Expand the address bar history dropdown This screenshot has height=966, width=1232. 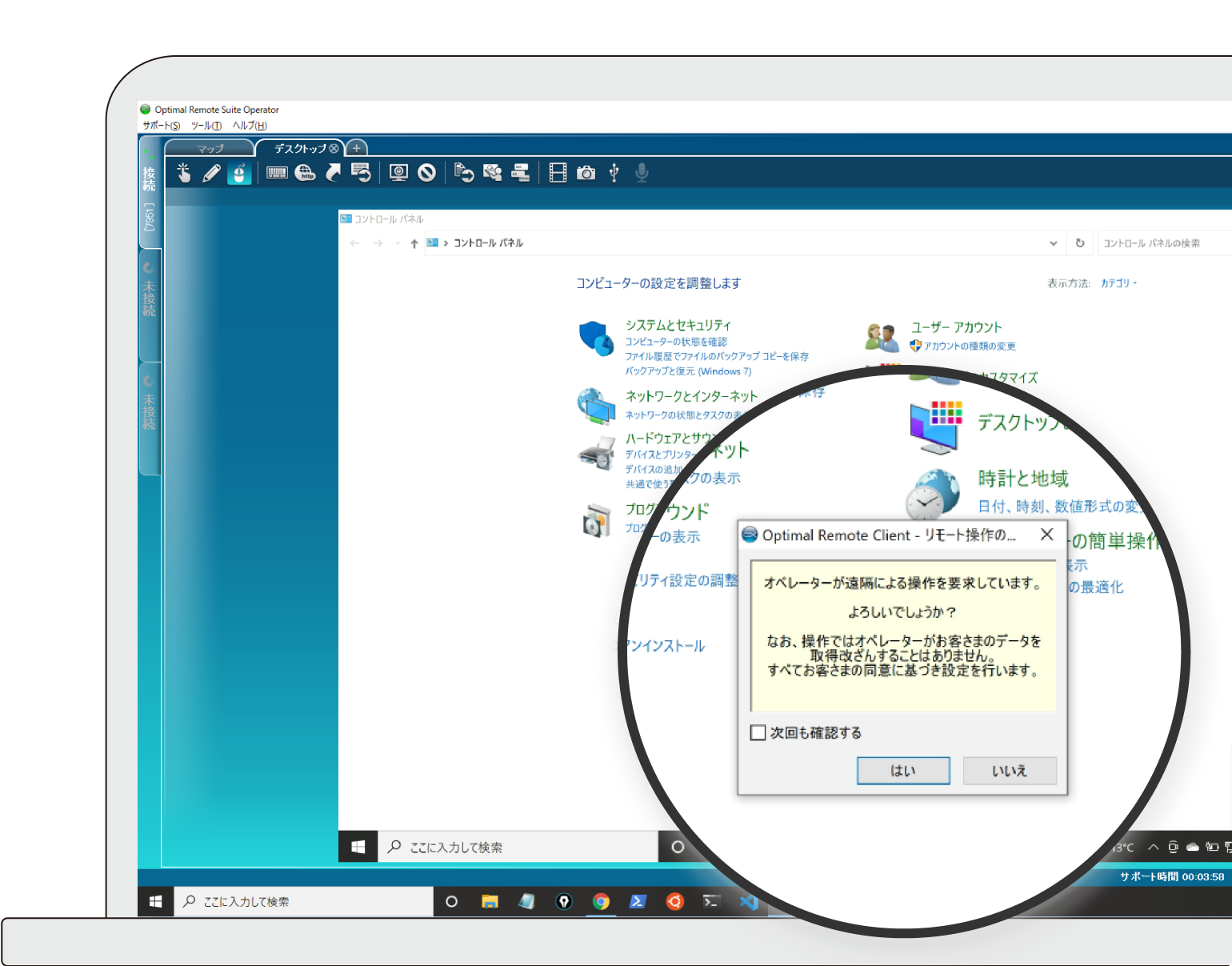point(1053,243)
